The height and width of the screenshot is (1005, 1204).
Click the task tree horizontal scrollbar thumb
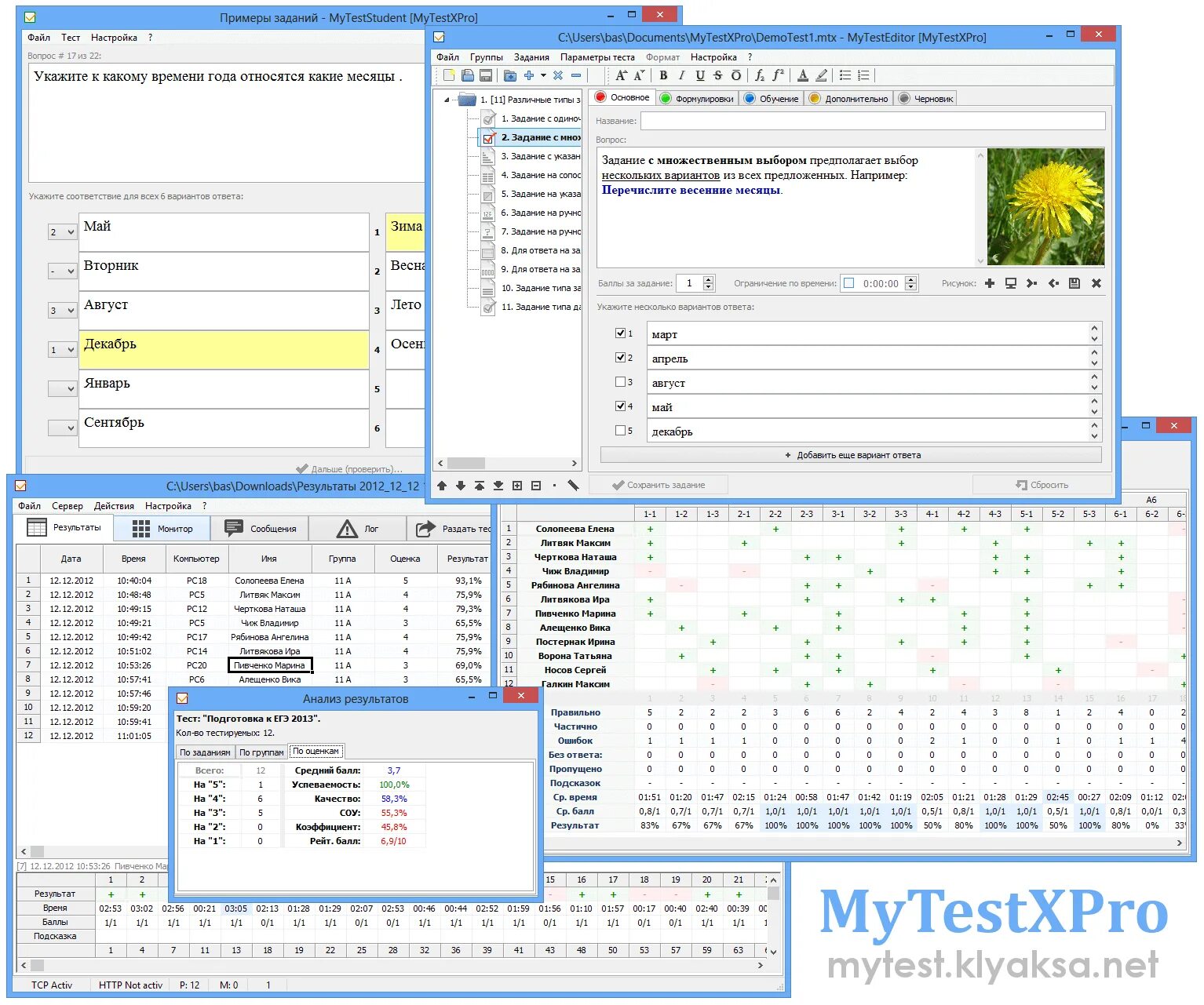[x=466, y=464]
